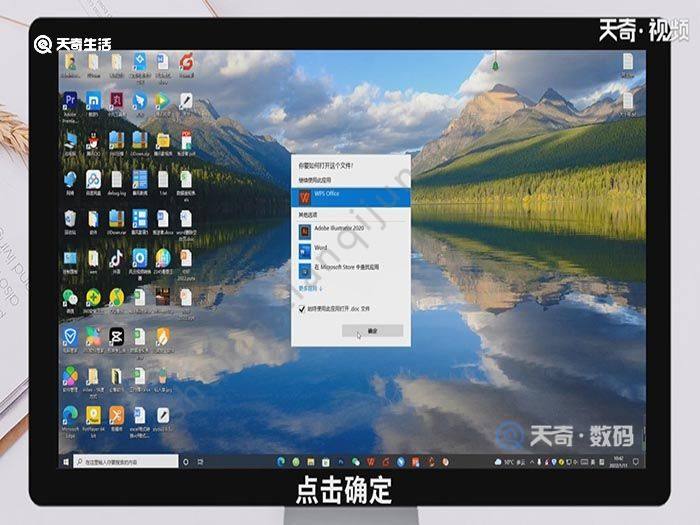Expand the 'More apps' link
This screenshot has width=700, height=525.
pyautogui.click(x=310, y=288)
